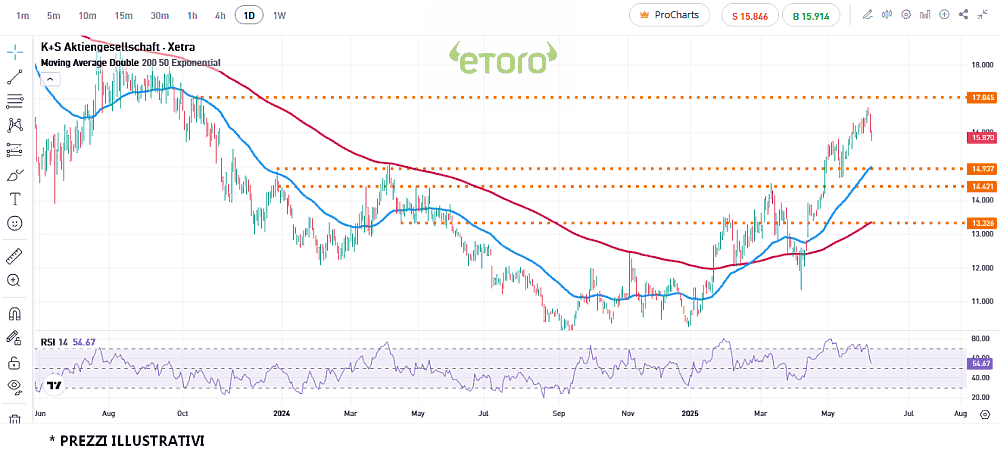This screenshot has height=450, width=1000.
Task: Click the 2025 date axis label
Action: pyautogui.click(x=689, y=414)
